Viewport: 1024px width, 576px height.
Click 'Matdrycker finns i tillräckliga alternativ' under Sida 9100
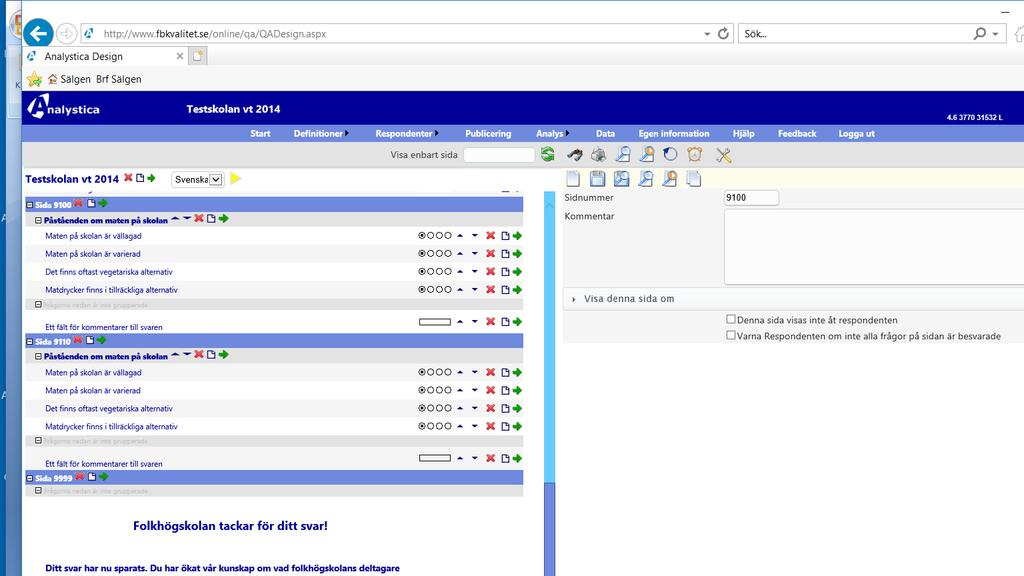[111, 290]
